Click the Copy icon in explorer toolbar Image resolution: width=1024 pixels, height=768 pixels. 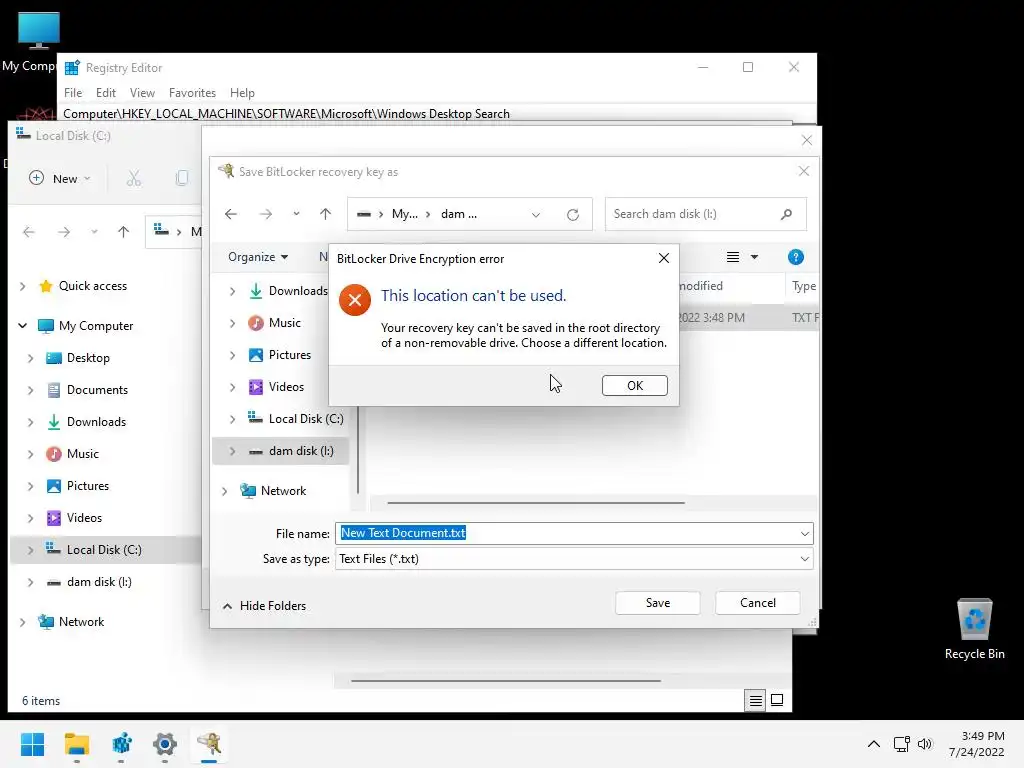pyautogui.click(x=182, y=178)
